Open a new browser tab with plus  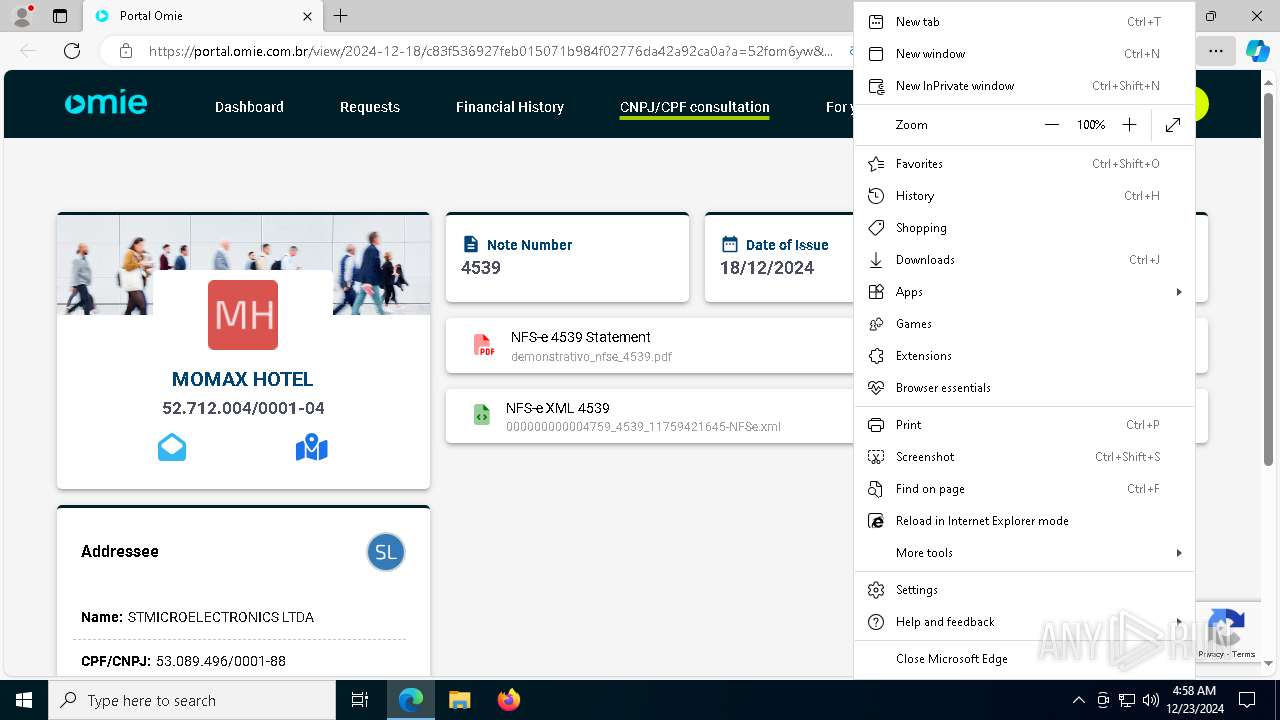(340, 16)
